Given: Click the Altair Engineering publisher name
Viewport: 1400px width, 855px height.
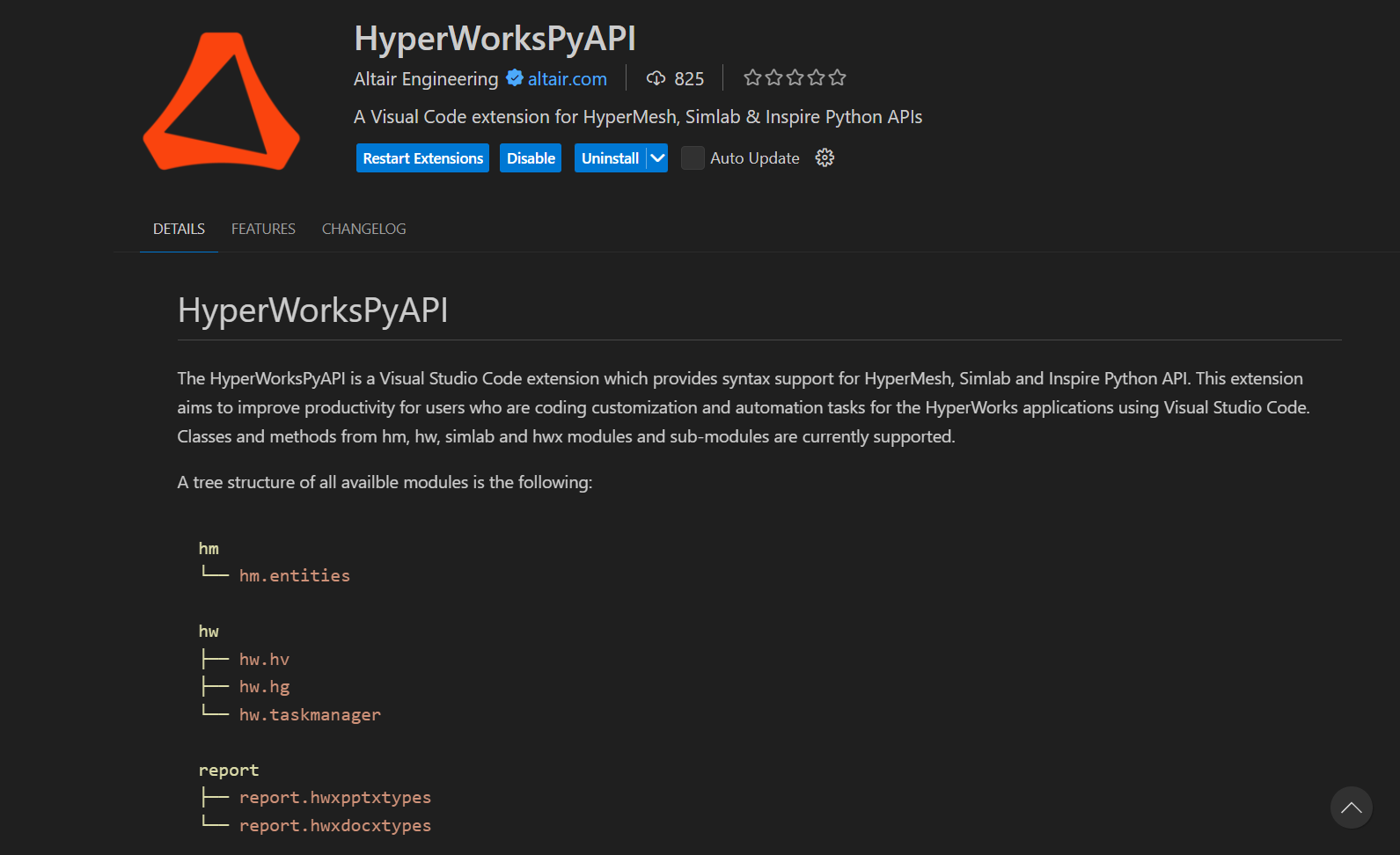Looking at the screenshot, I should click(x=426, y=79).
